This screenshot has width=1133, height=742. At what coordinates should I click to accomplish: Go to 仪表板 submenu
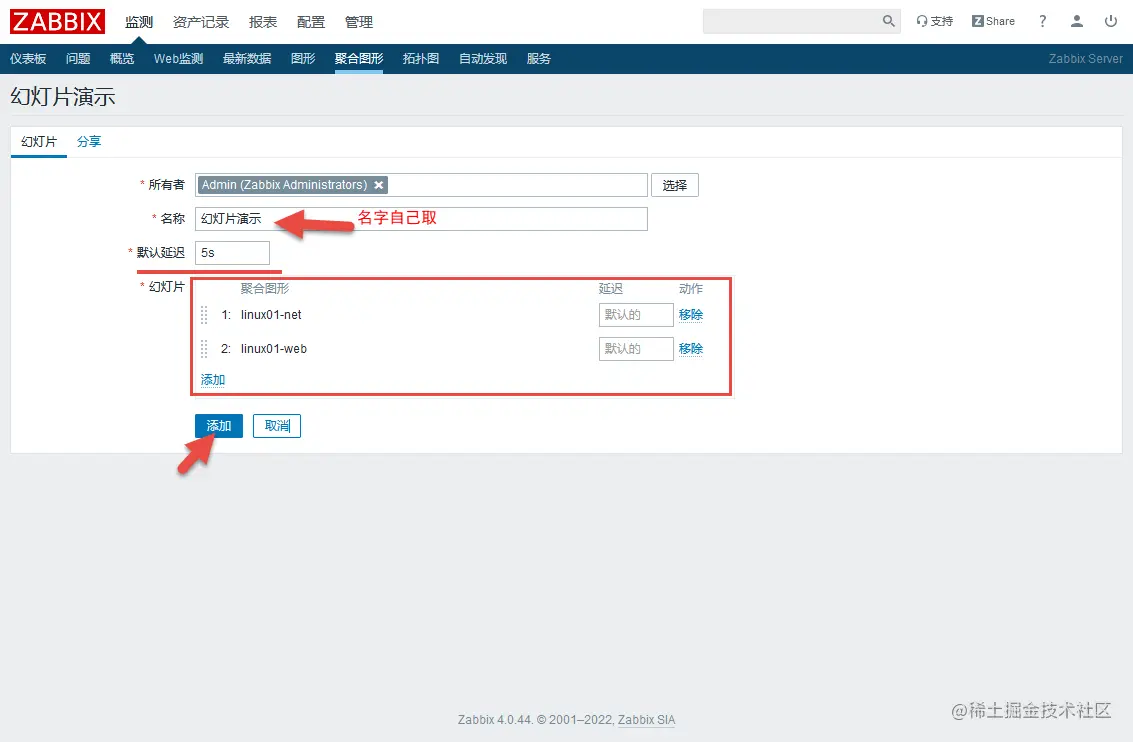tap(28, 59)
